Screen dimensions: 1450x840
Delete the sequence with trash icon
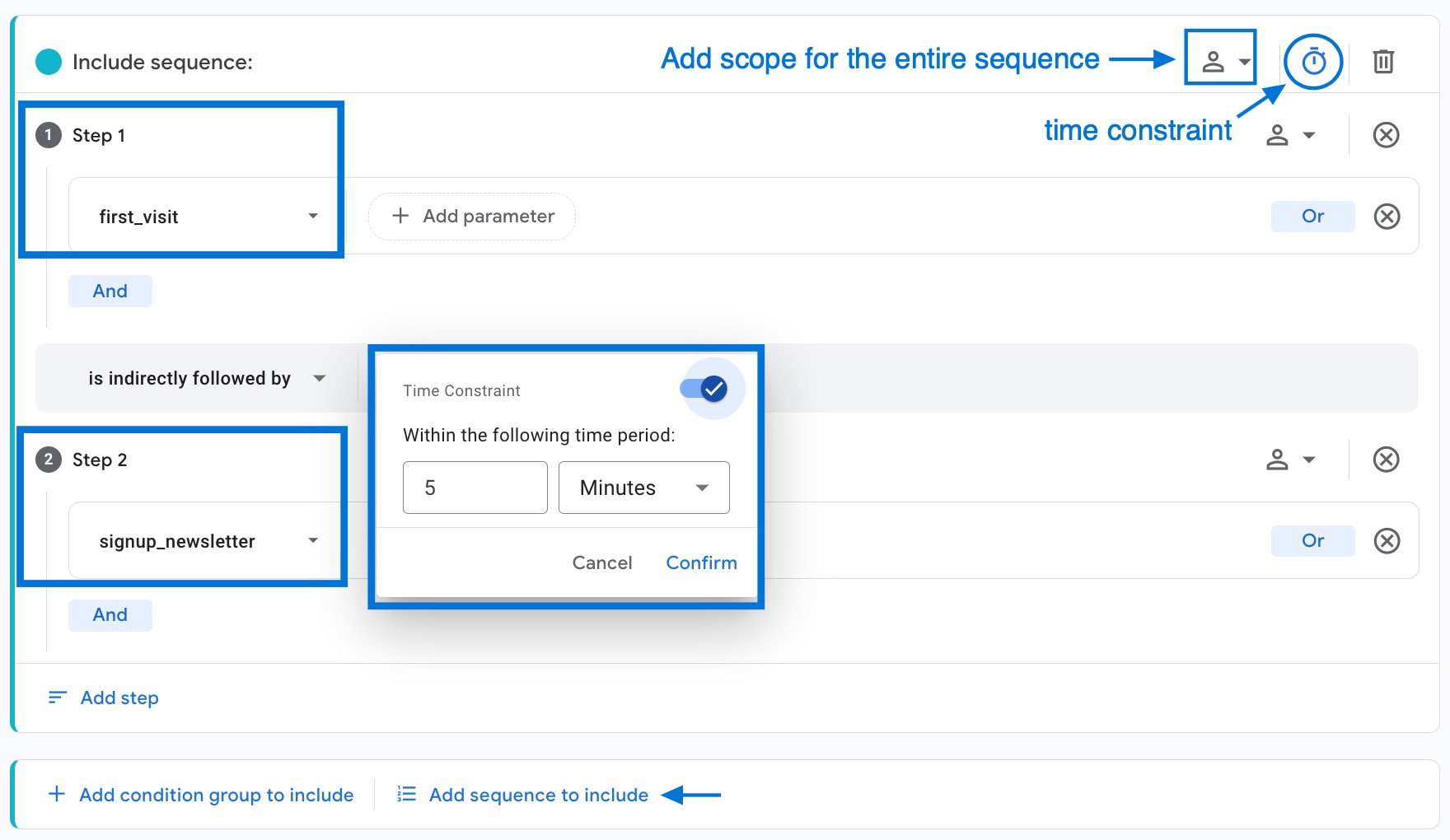[1383, 62]
